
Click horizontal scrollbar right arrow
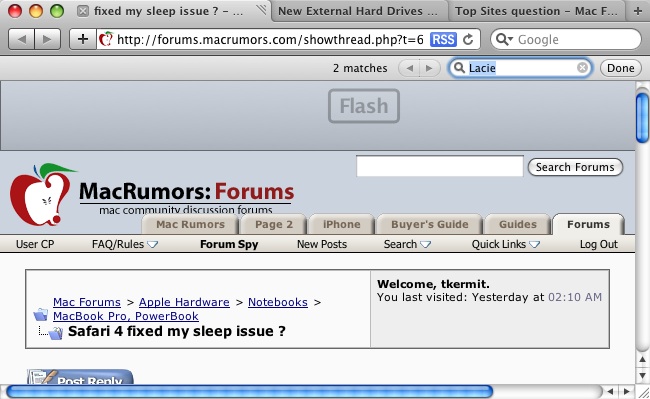(x=626, y=391)
